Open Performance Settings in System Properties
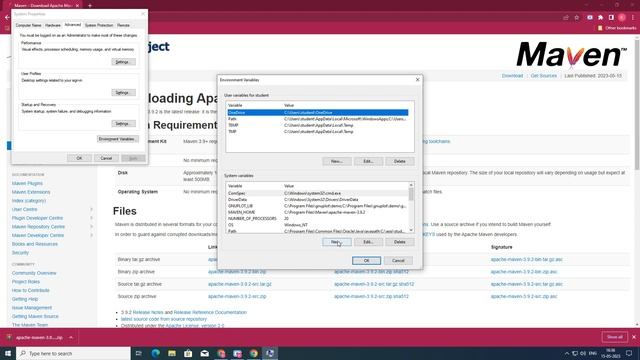Image resolution: width=640 pixels, height=360 pixels. pyautogui.click(x=123, y=62)
